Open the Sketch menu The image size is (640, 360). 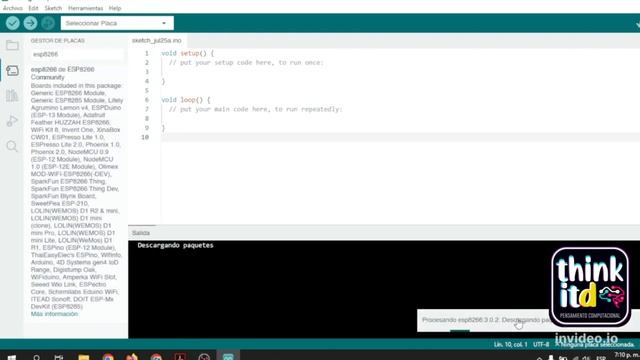53,8
